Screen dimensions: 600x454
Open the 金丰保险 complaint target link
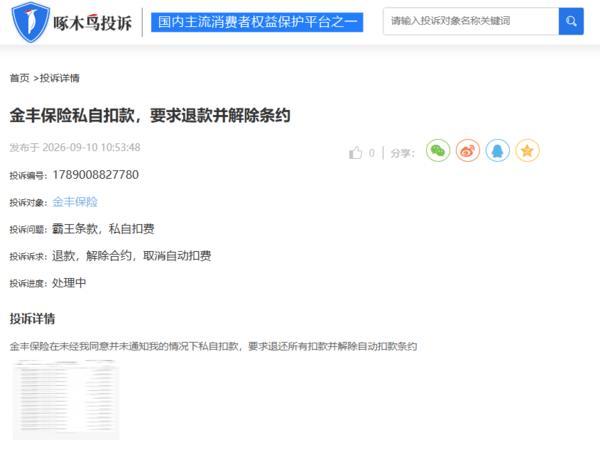75,202
